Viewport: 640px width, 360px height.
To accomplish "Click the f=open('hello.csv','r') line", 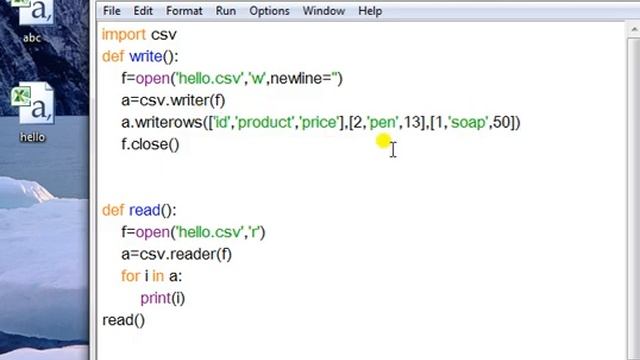I will coord(193,233).
